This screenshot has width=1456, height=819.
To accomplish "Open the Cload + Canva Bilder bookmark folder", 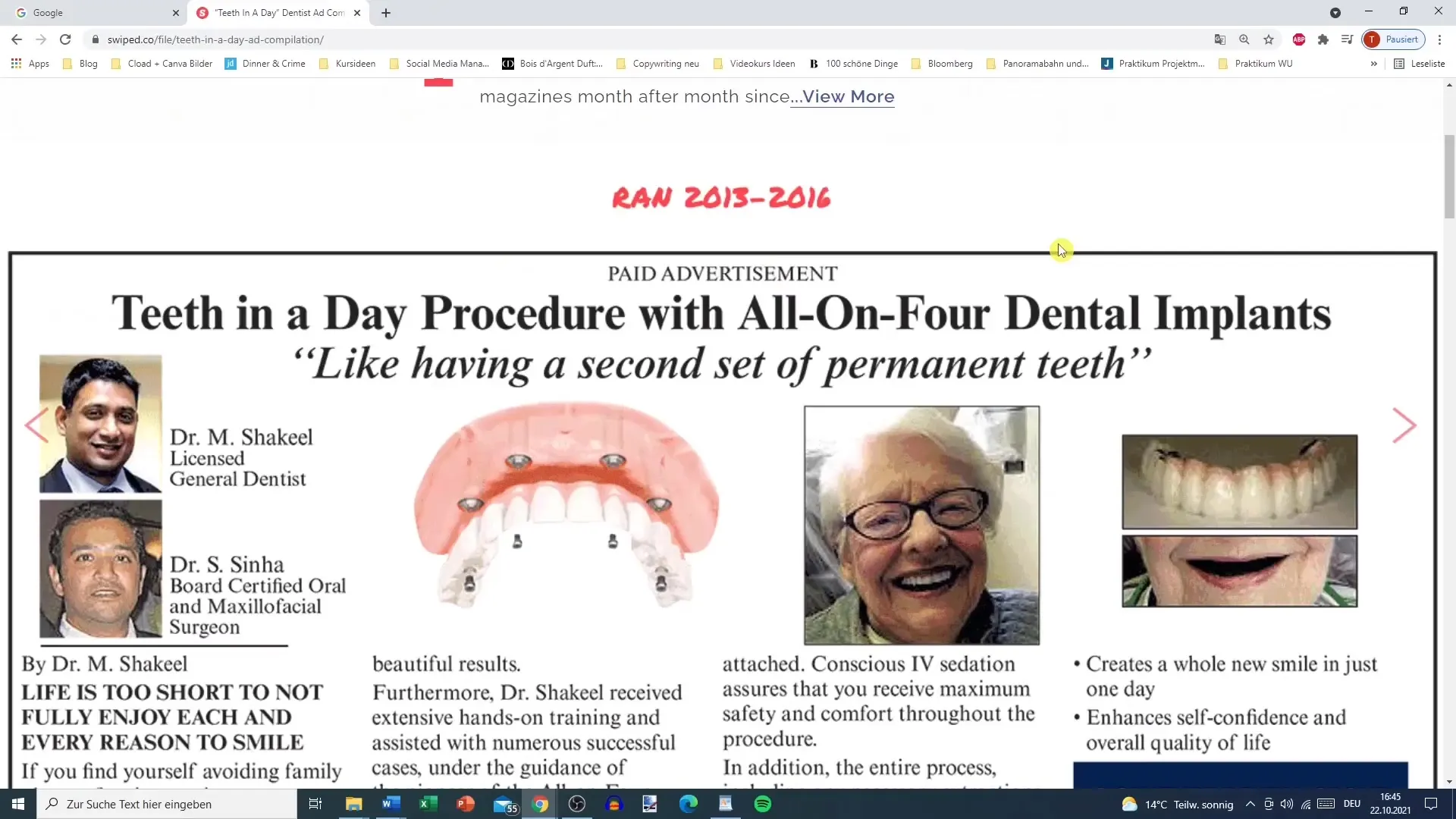I will 162,64.
